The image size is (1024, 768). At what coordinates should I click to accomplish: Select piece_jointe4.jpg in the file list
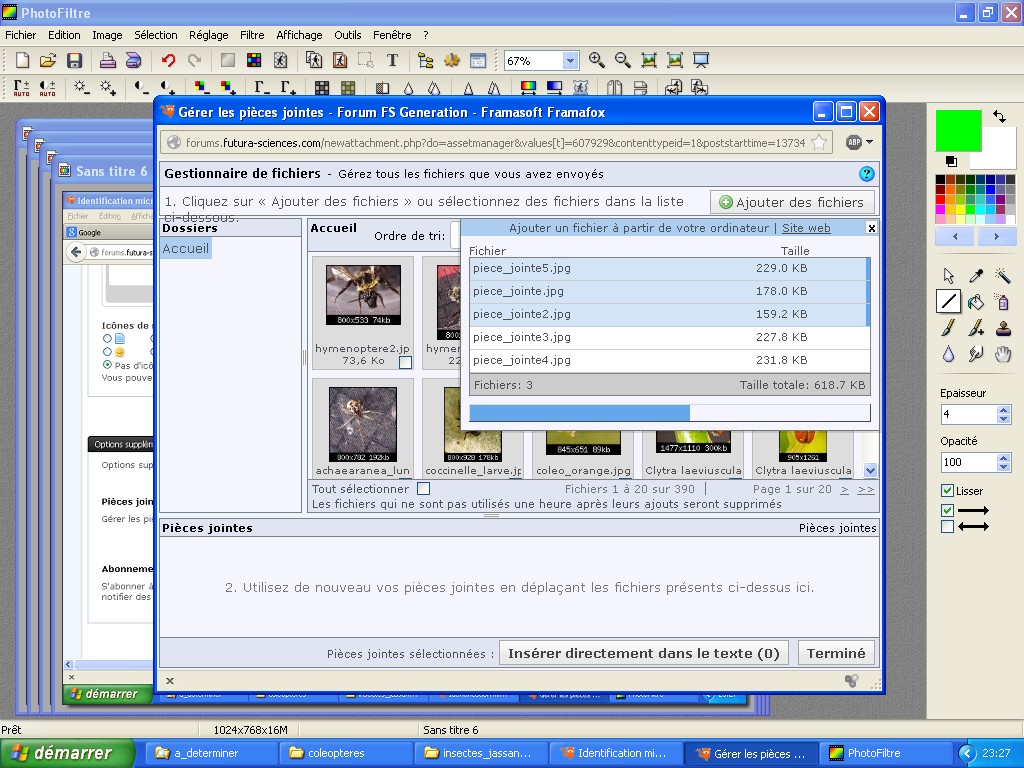tap(669, 360)
